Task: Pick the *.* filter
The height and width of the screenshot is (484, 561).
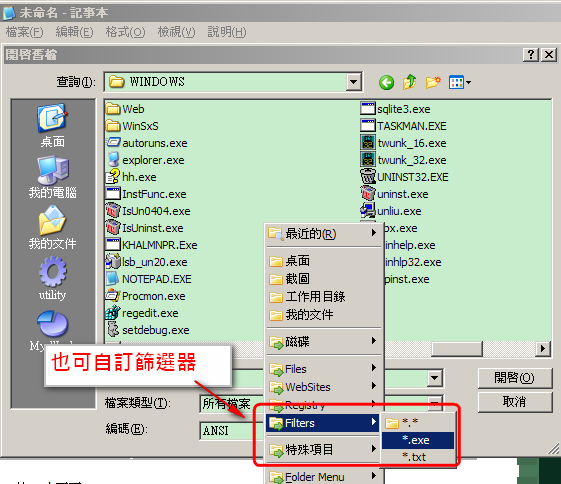Action: click(x=418, y=423)
